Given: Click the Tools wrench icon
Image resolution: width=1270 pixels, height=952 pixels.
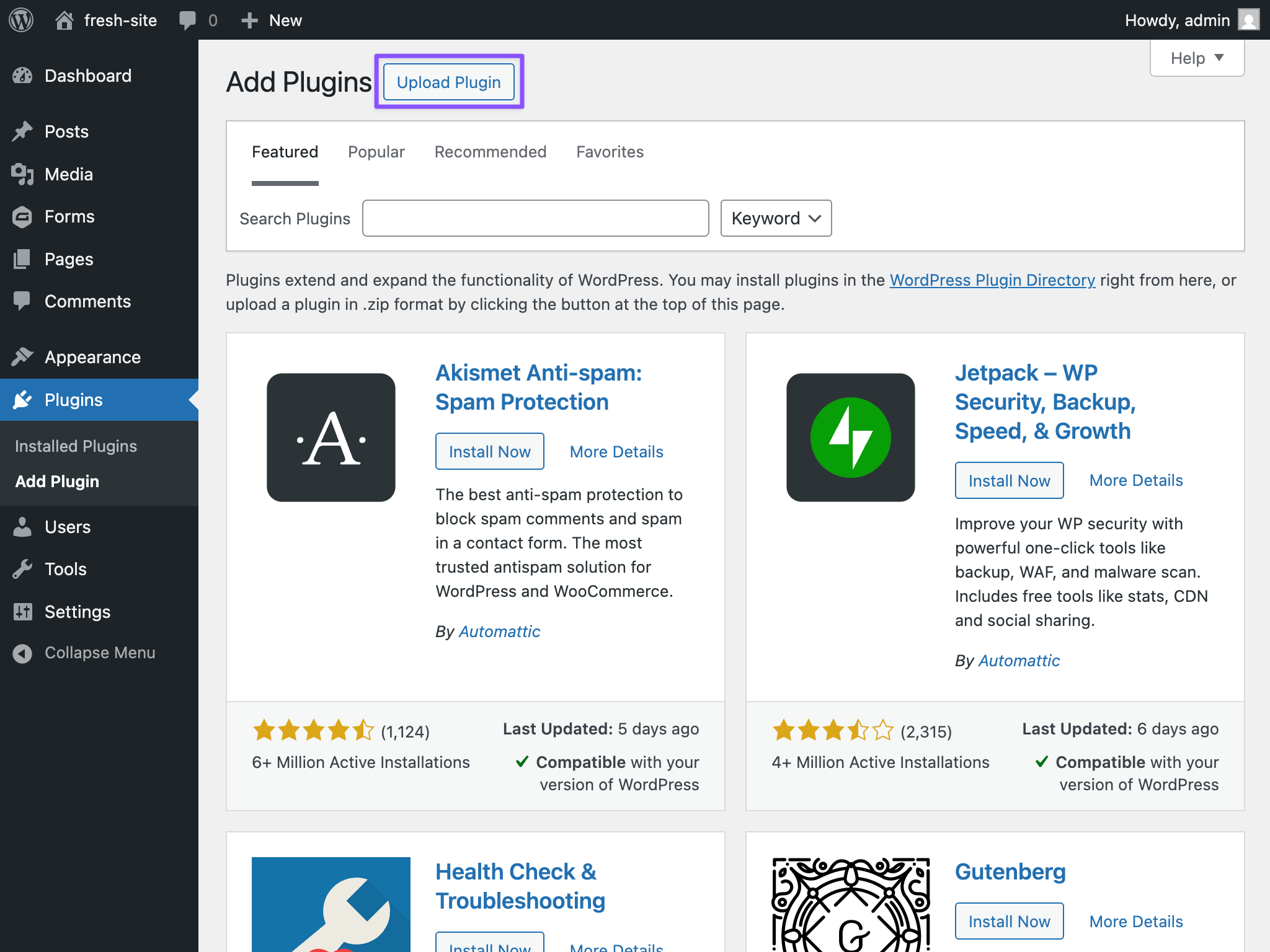Looking at the screenshot, I should click(22, 569).
